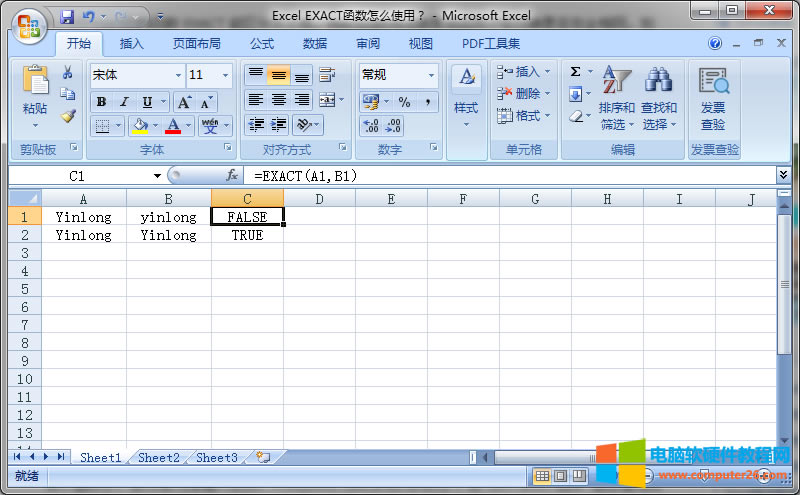Click Merge and Center icon
Screen dimensions: 800x495
pos(327,100)
